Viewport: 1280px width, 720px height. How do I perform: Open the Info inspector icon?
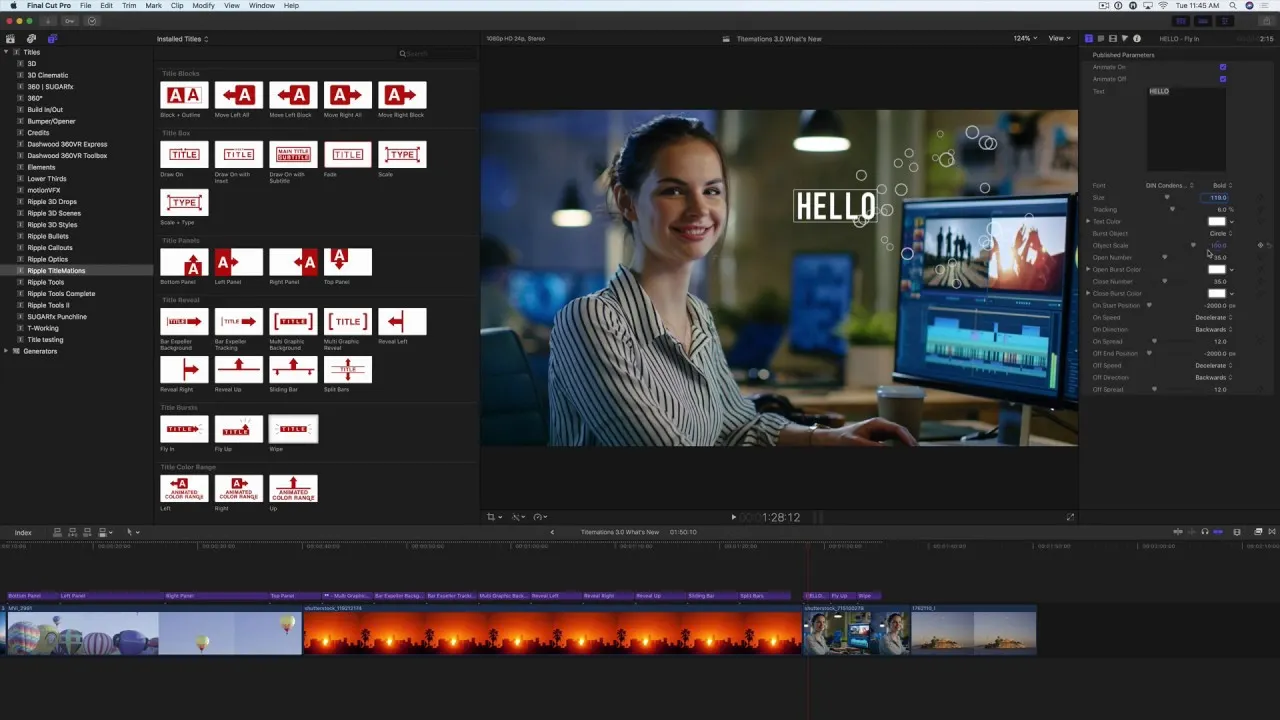[1137, 38]
